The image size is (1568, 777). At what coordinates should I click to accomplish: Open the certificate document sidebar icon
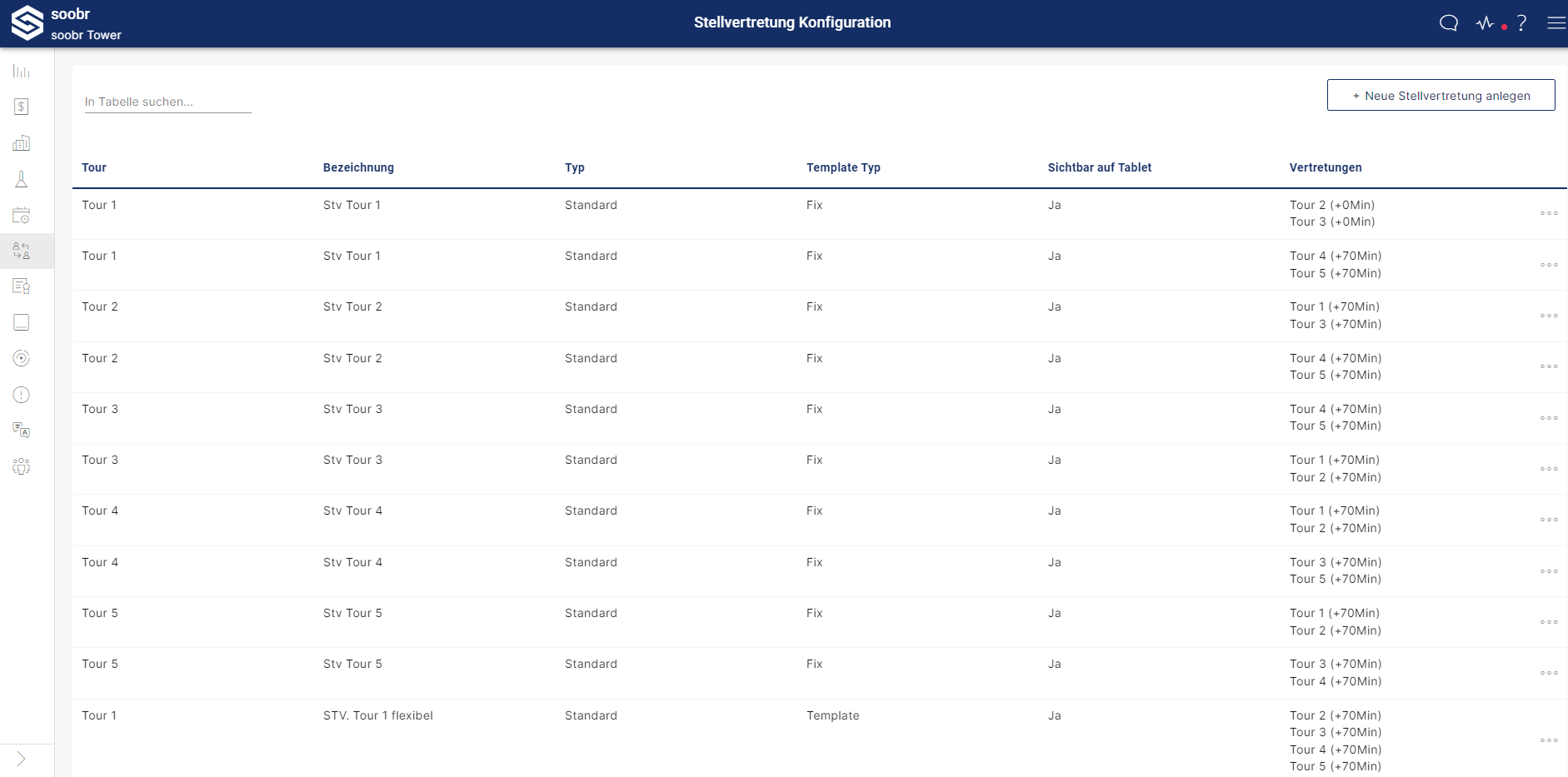pyautogui.click(x=22, y=286)
